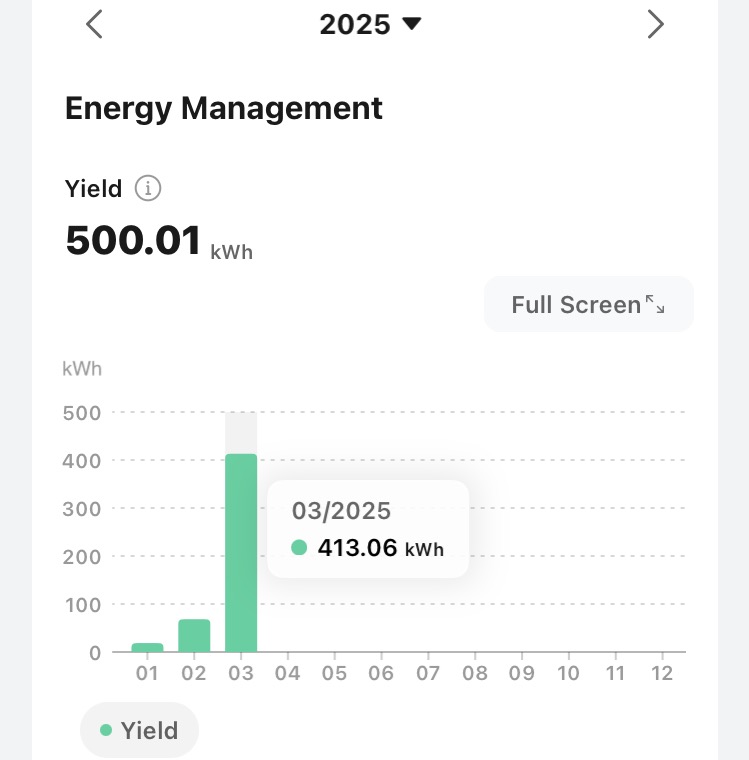Go to previous year with left arrow
Screen dimensions: 749x760
[x=94, y=24]
